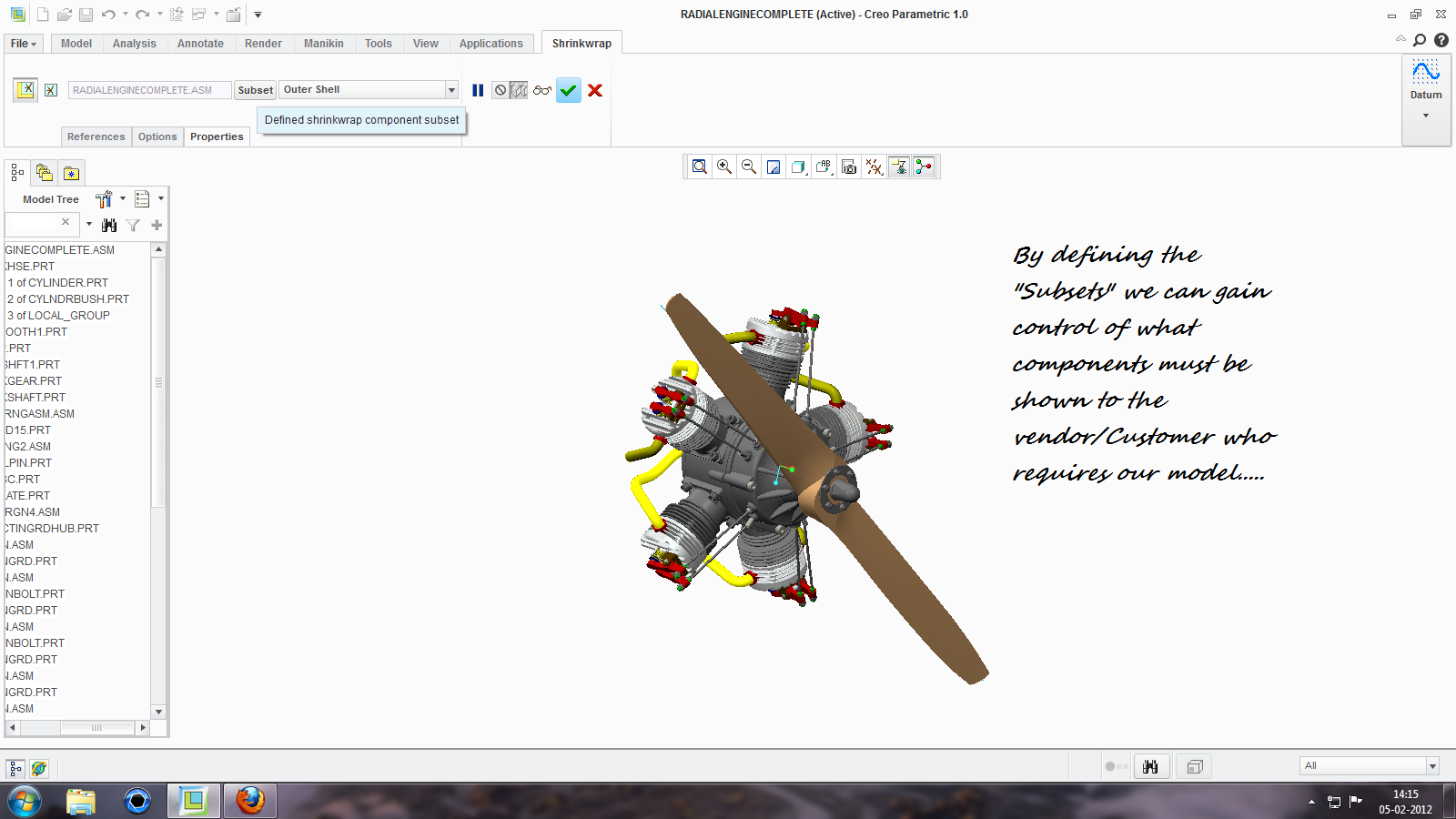Click the Undo arrow icon

[108, 15]
